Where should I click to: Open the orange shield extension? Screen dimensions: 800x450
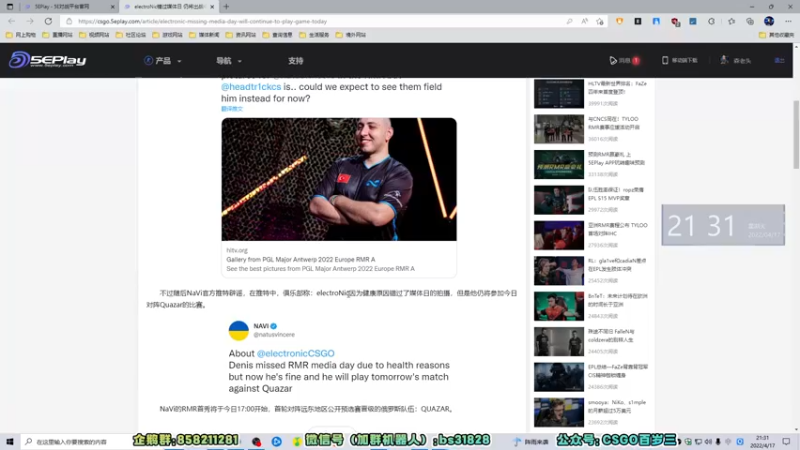tap(619, 21)
